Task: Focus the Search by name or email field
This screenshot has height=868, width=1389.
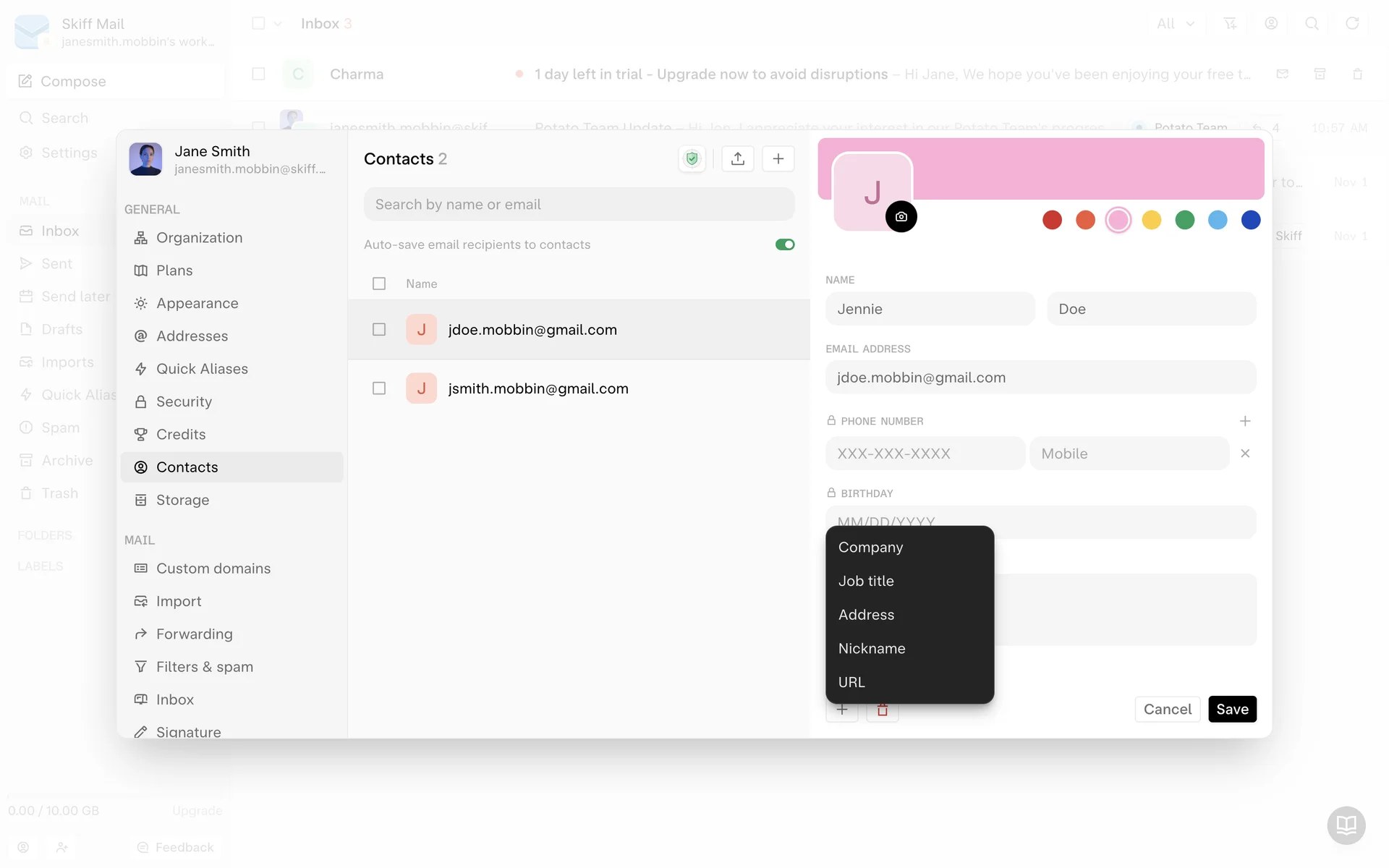Action: coord(579,205)
